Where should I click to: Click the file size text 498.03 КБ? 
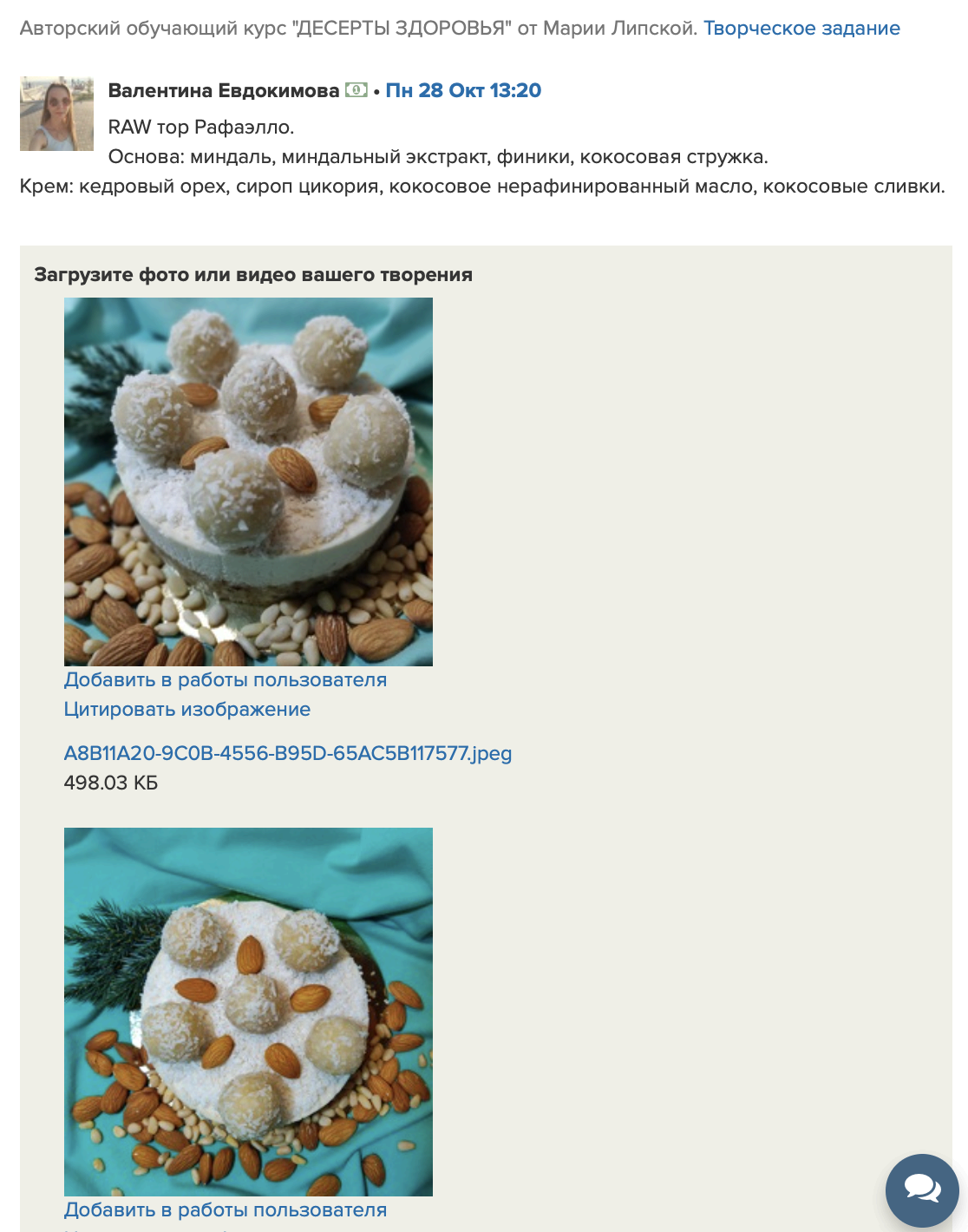(x=111, y=783)
